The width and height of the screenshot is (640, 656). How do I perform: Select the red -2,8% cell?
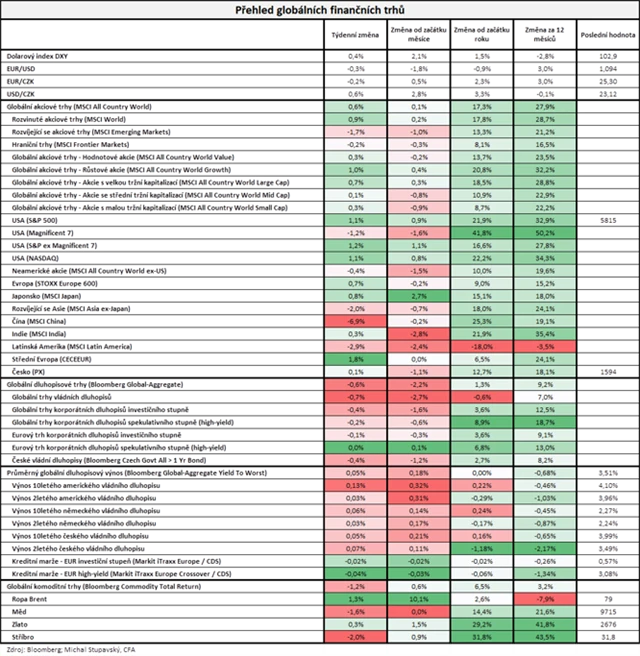coord(419,333)
